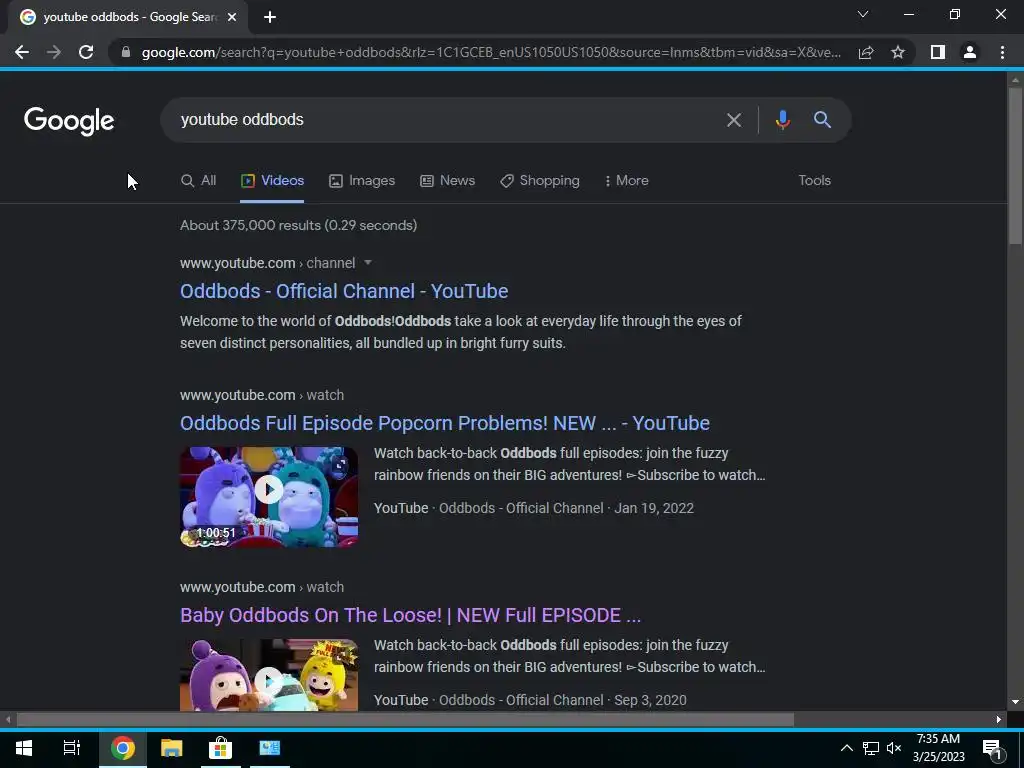
Task: Switch to the All results tab
Action: (199, 181)
